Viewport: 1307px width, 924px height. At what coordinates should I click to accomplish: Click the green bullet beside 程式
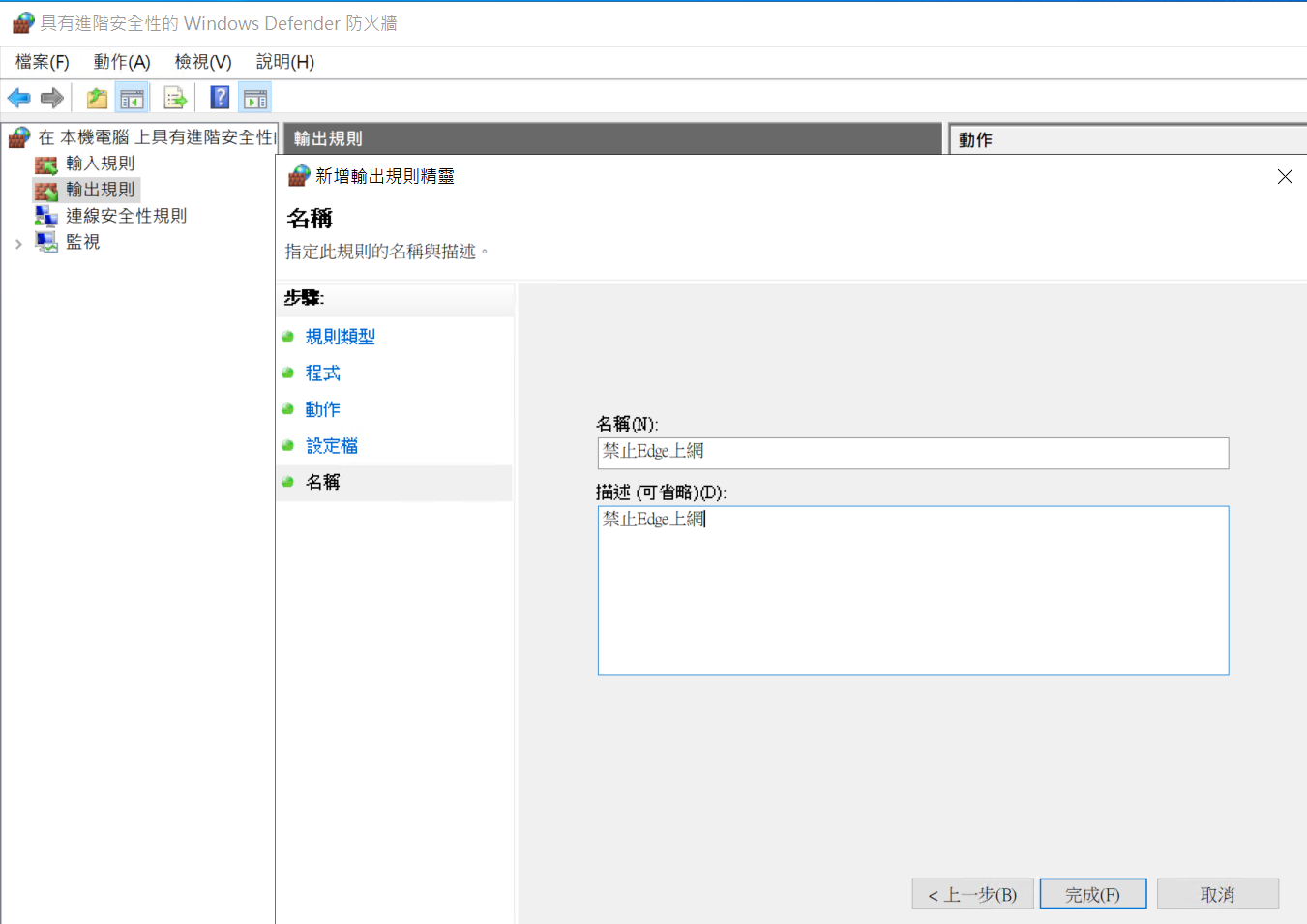(x=287, y=373)
